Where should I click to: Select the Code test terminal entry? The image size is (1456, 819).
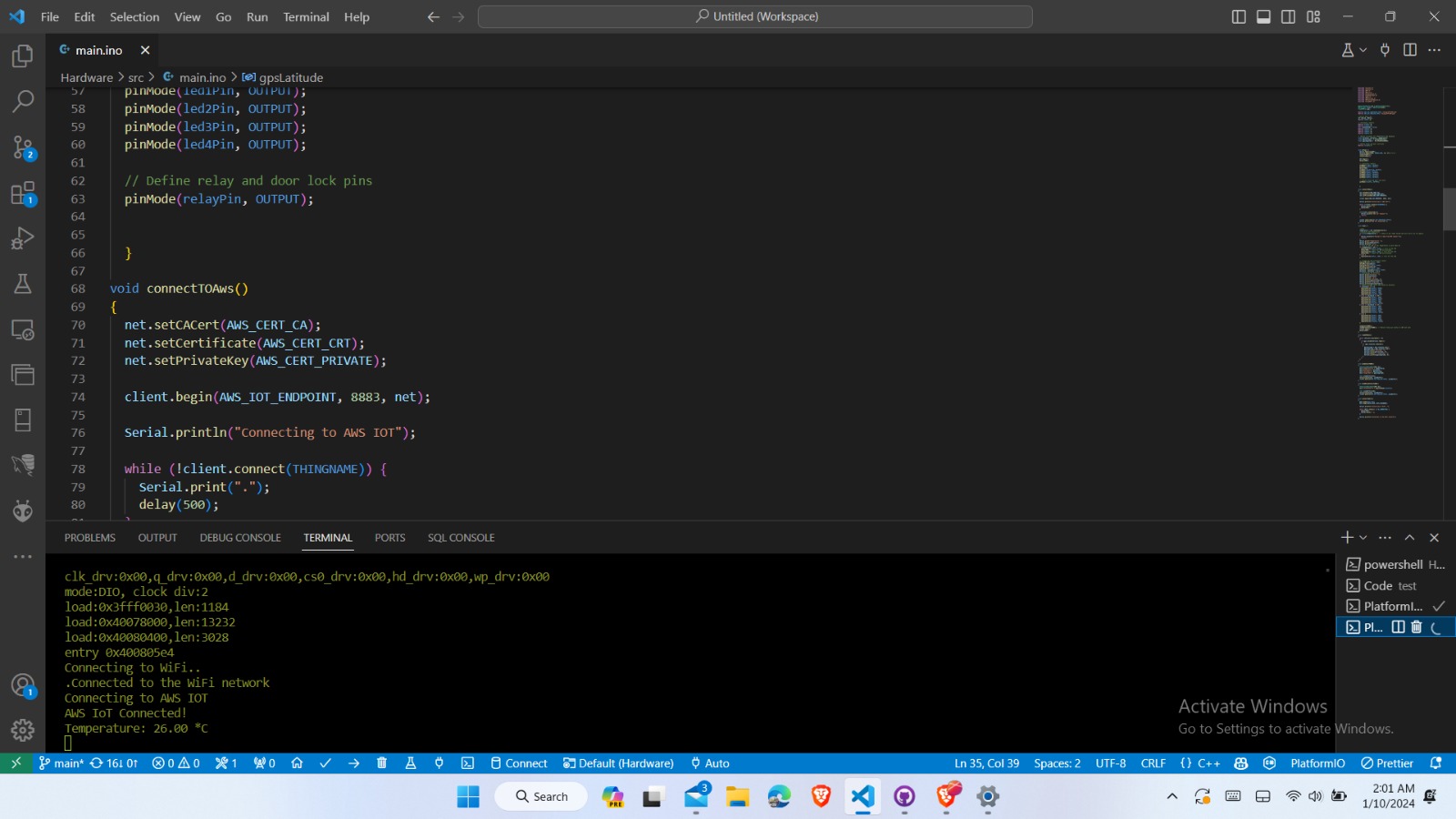coord(1395,585)
